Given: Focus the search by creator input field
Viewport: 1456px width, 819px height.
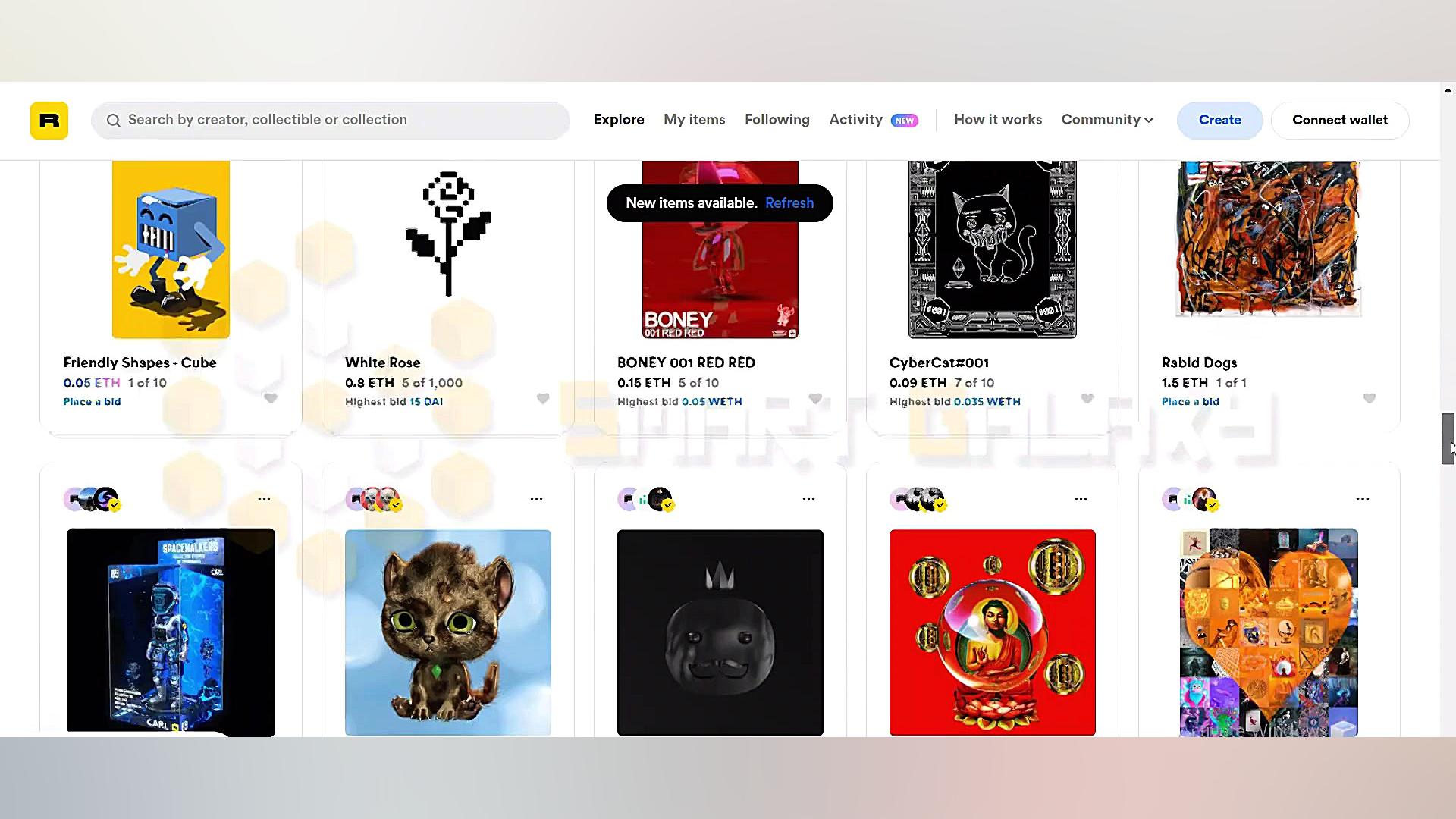Looking at the screenshot, I should 331,120.
